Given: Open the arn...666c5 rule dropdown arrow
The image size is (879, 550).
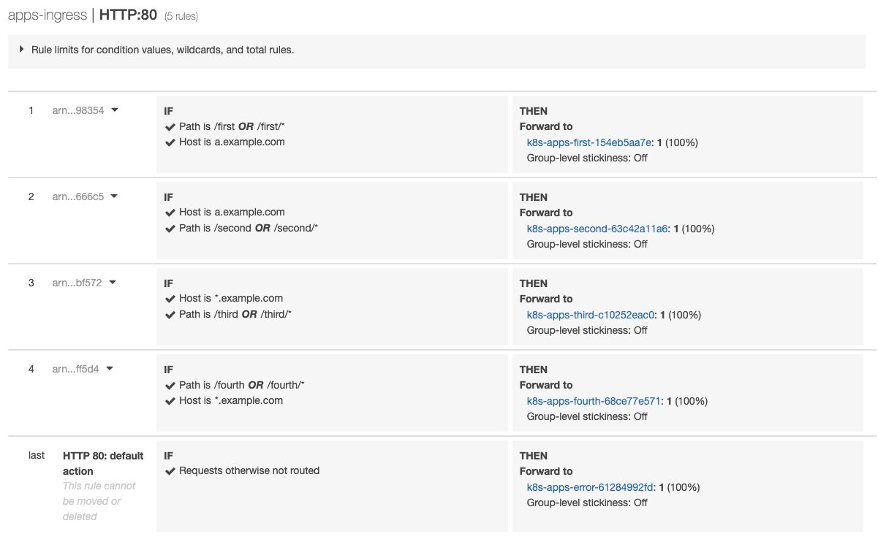Looking at the screenshot, I should click(114, 196).
